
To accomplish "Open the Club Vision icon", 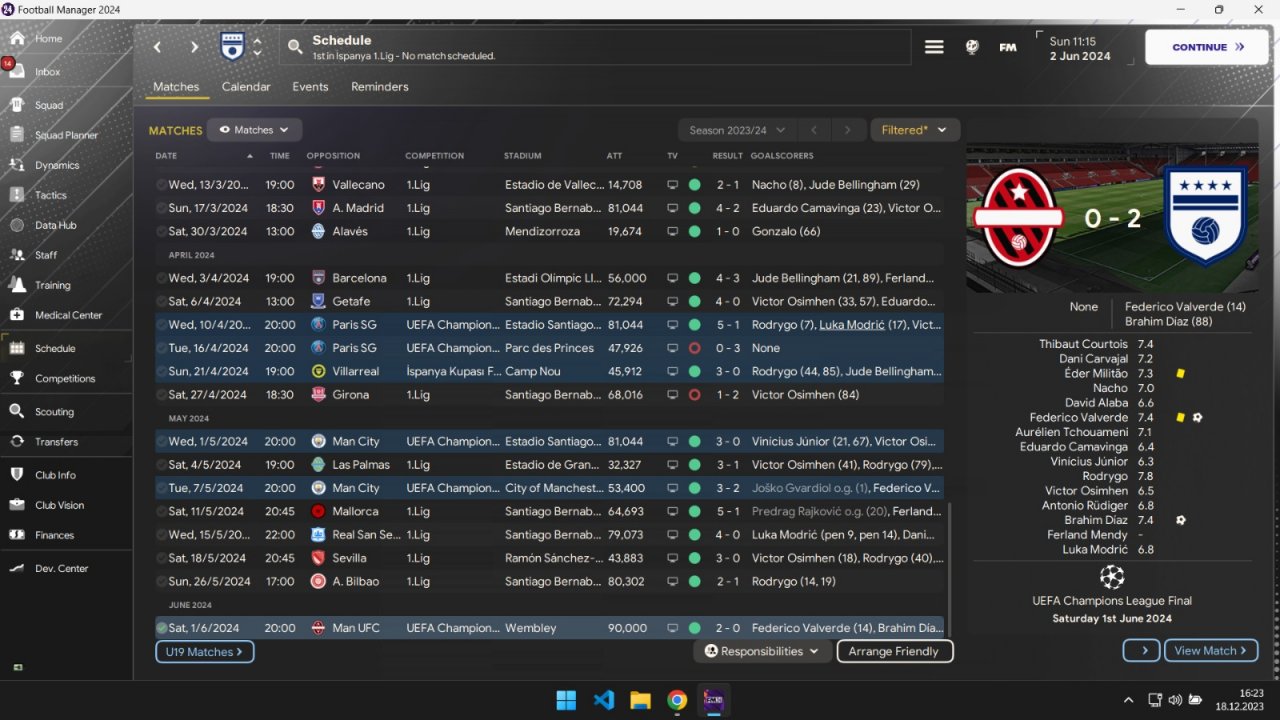I will [x=17, y=505].
